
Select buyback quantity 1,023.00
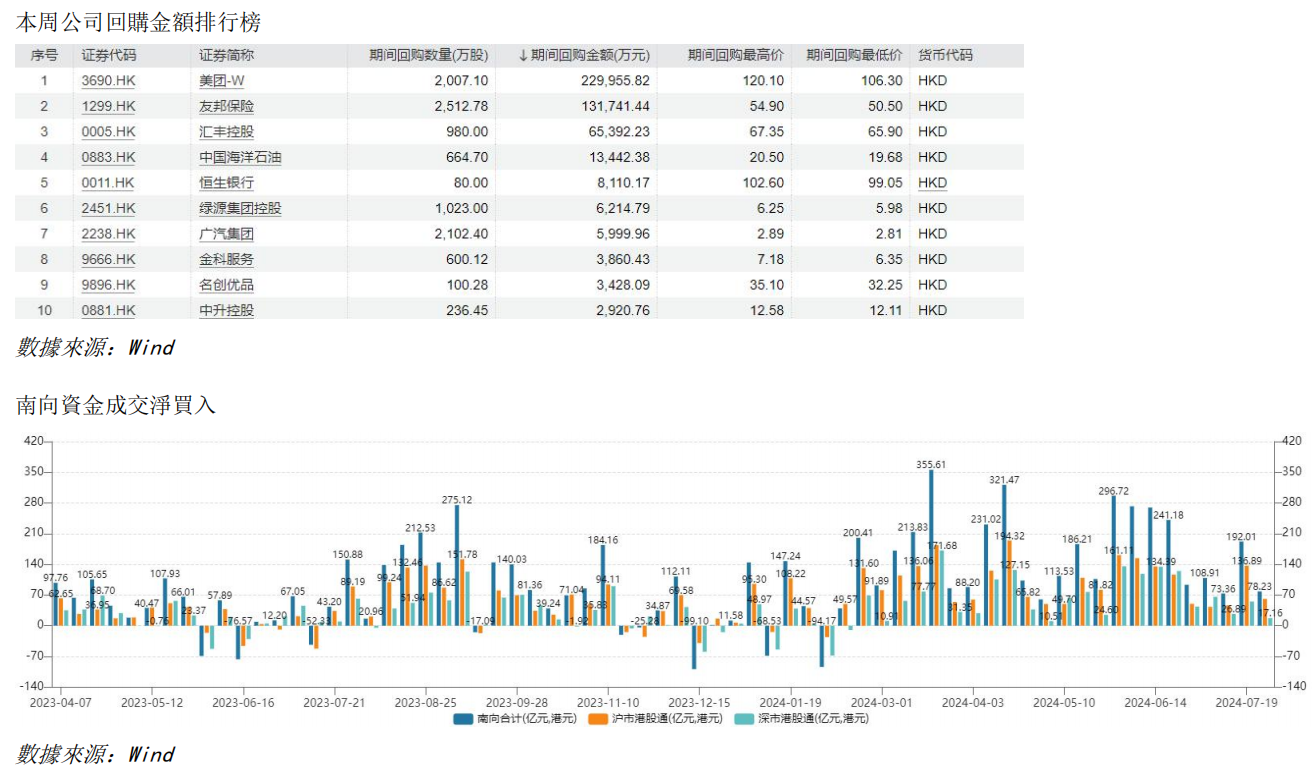pyautogui.click(x=460, y=208)
